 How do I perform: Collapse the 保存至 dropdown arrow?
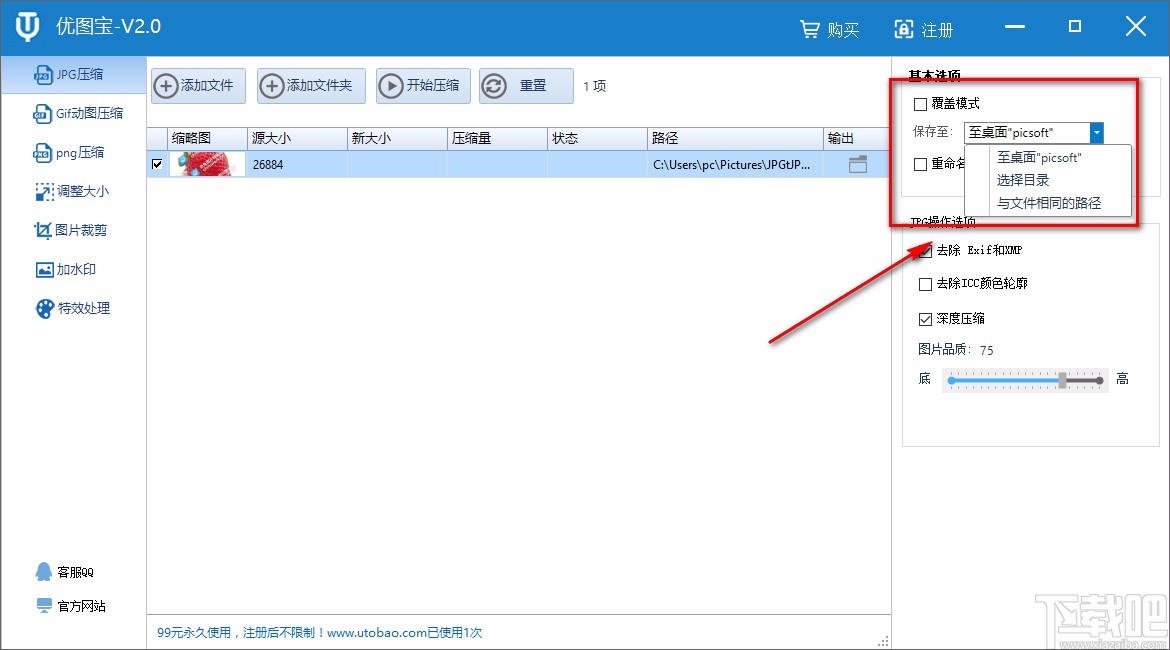click(x=1096, y=133)
